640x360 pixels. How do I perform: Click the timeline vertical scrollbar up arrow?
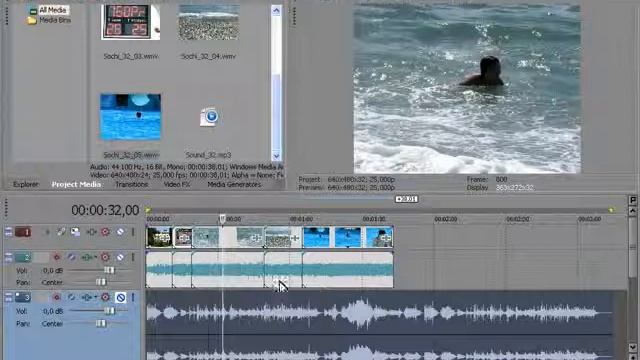coord(633,211)
